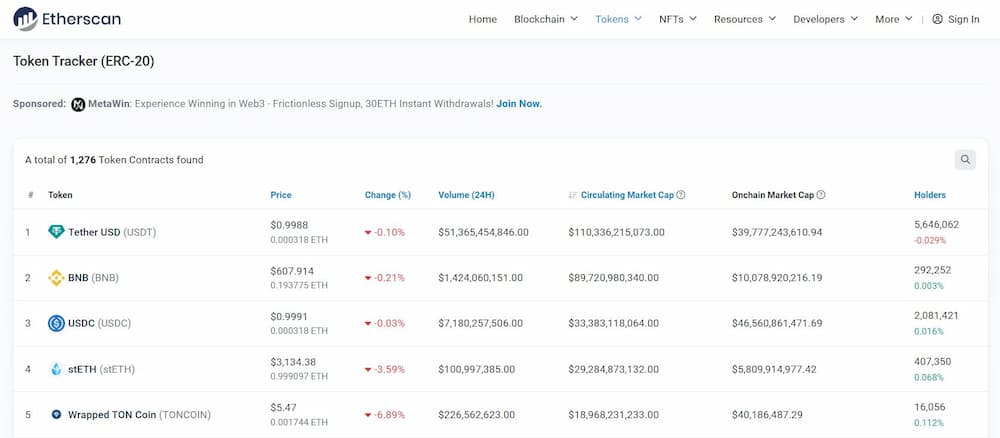Open the USDC (USDC) token page
The image size is (1000, 438).
point(99,323)
